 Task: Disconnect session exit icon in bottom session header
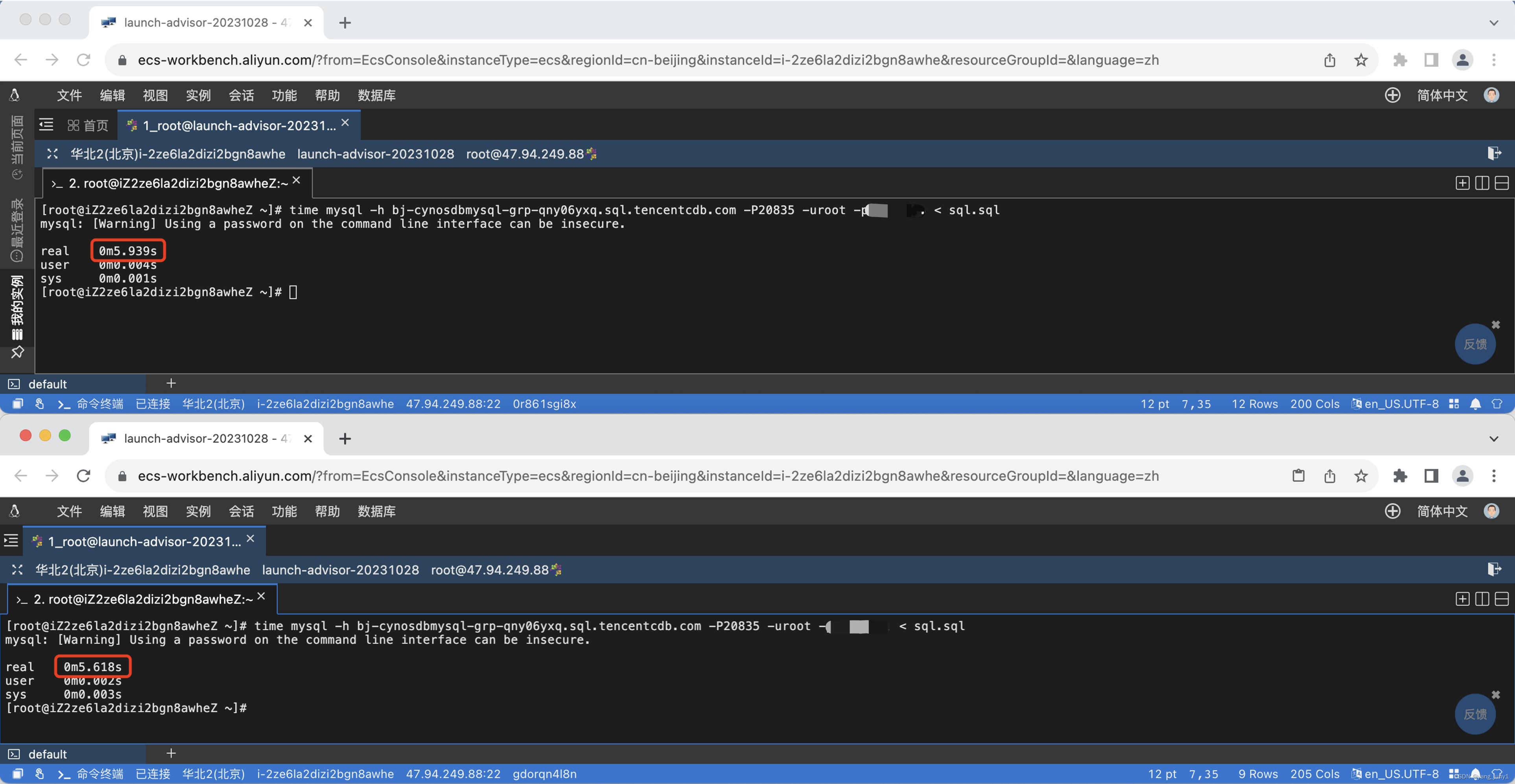click(x=1495, y=569)
